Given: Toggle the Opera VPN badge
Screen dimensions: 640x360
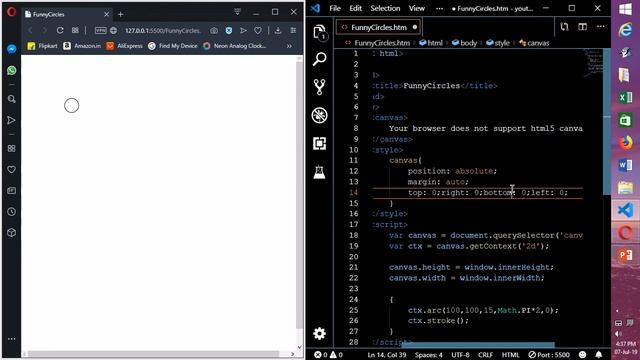Looking at the screenshot, I should click(x=100, y=30).
